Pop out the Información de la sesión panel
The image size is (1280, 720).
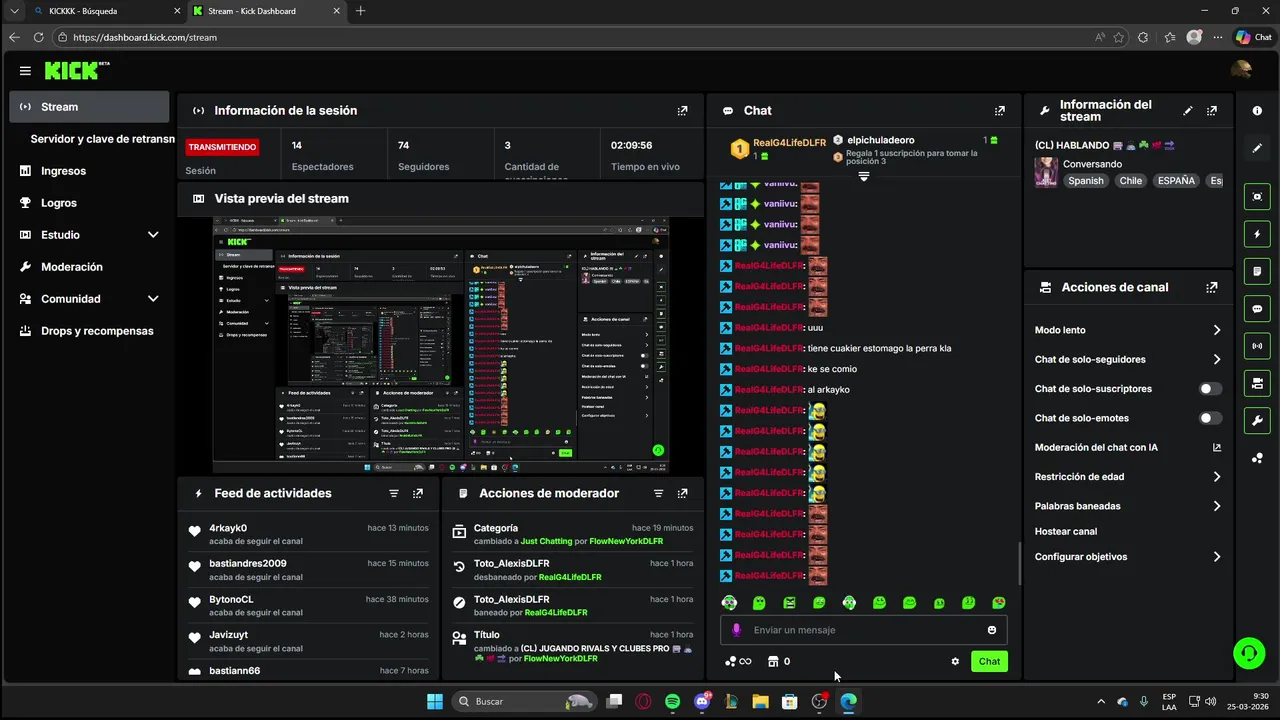click(682, 111)
